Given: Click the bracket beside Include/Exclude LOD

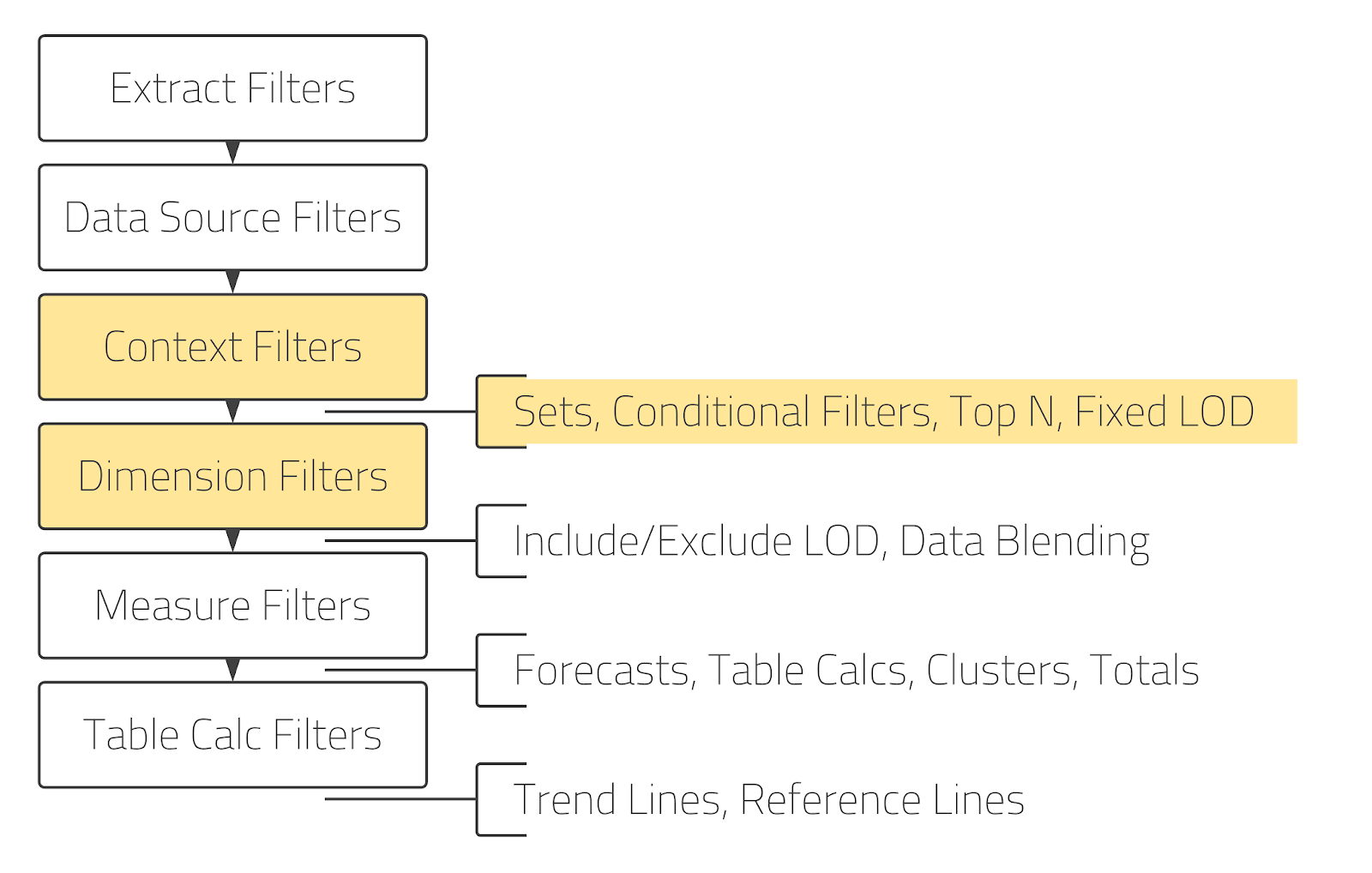Looking at the screenshot, I should pyautogui.click(x=478, y=541).
